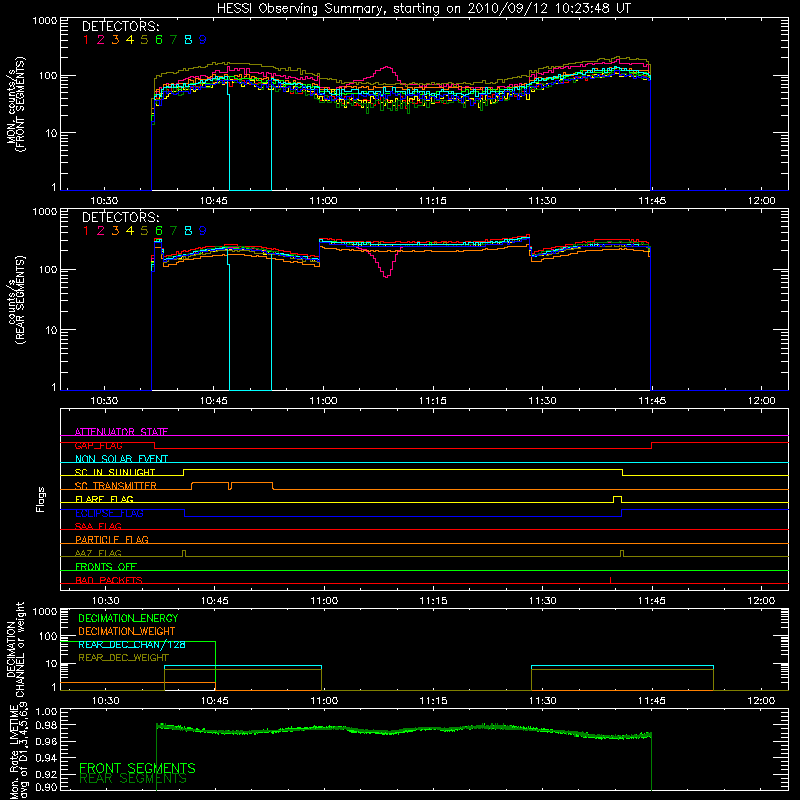Select detector 3 legend in front segments plot
The width and height of the screenshot is (800, 800).
point(115,40)
